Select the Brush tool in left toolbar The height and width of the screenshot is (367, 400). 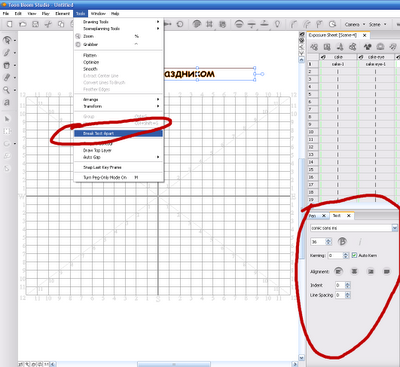(6, 53)
